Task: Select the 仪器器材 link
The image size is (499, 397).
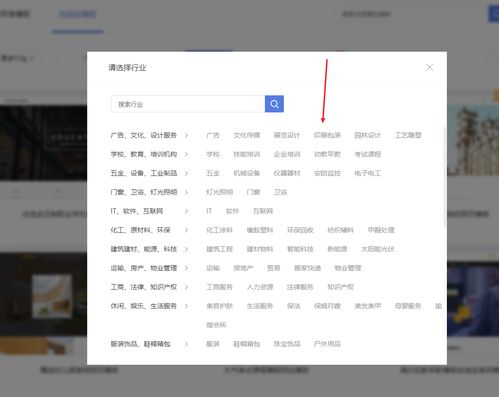Action: point(287,173)
